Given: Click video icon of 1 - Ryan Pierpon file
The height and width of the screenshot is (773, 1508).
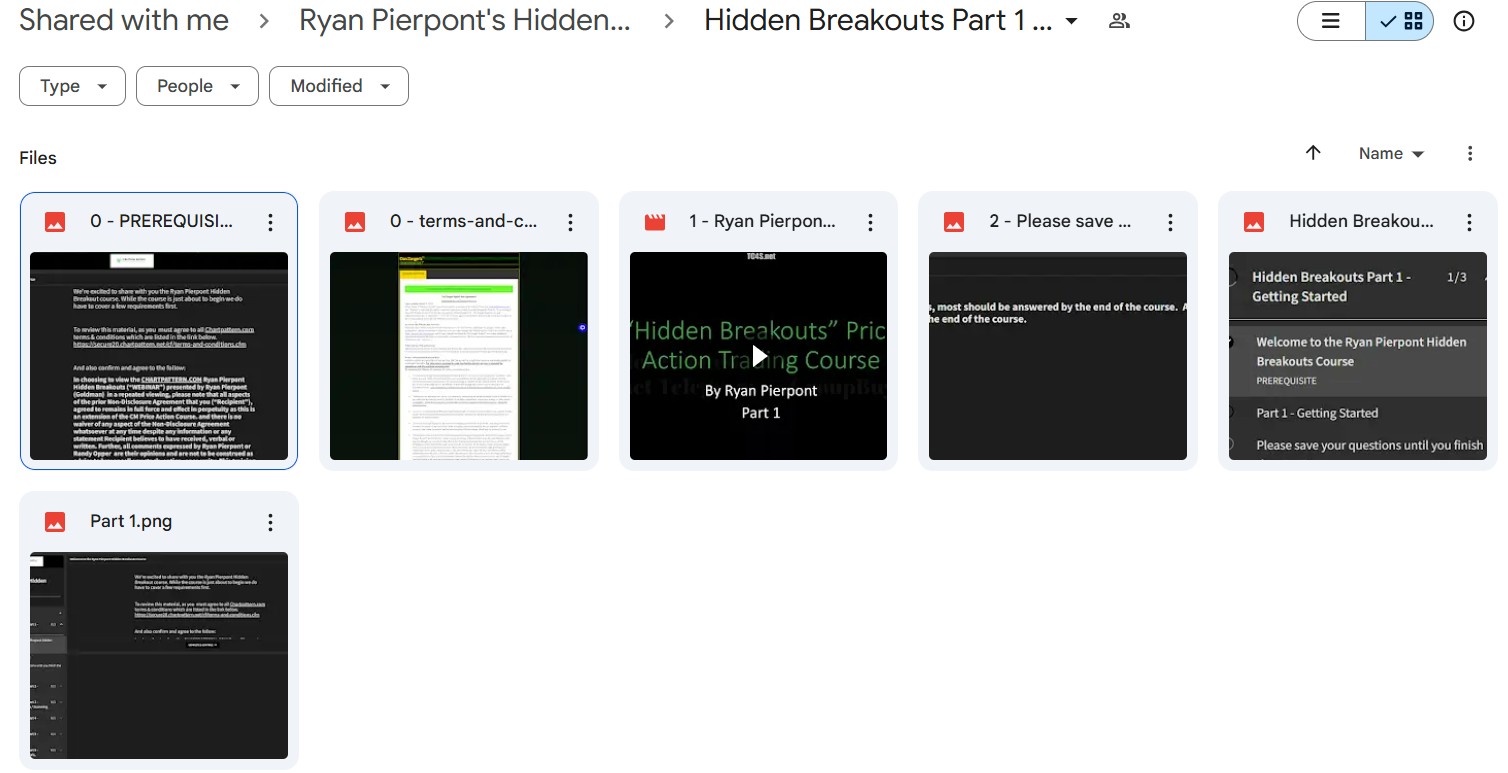Looking at the screenshot, I should pyautogui.click(x=655, y=222).
